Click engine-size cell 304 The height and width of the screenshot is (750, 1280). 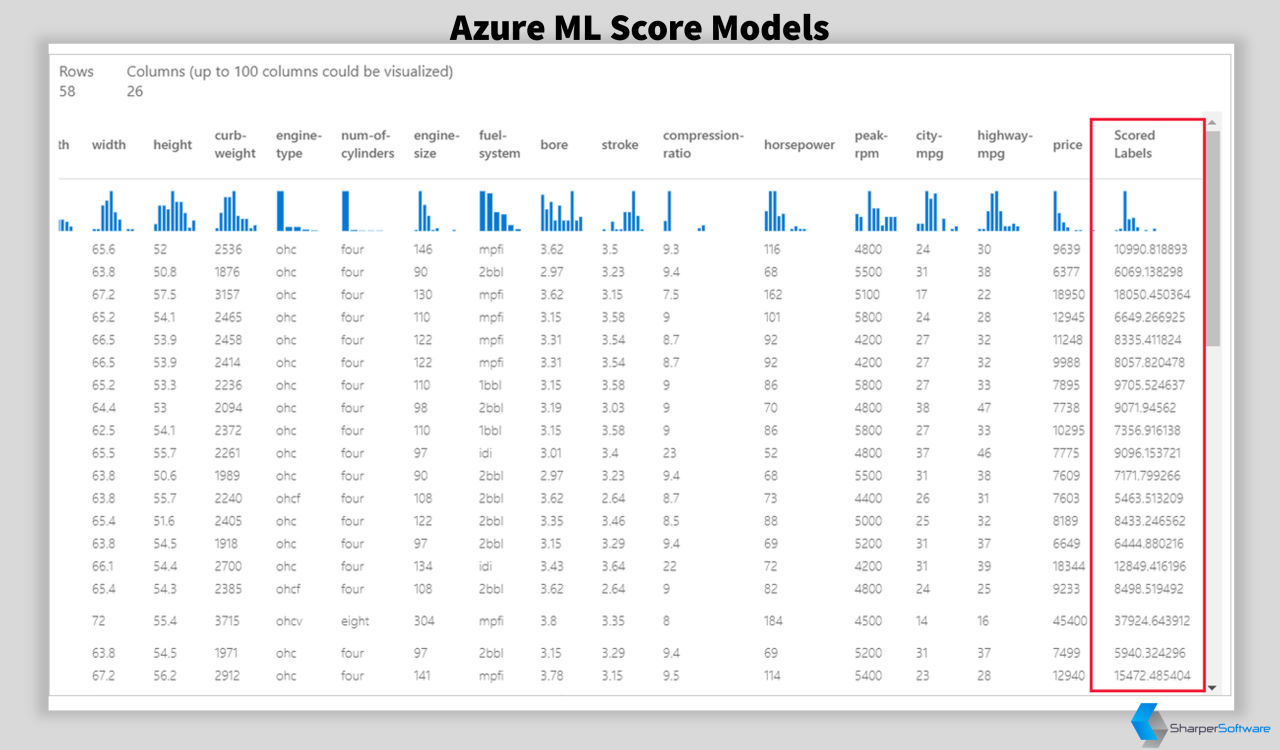click(425, 621)
